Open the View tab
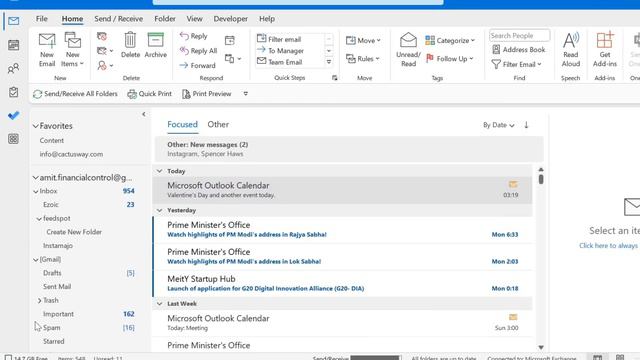This screenshot has height=360, width=640. (194, 19)
